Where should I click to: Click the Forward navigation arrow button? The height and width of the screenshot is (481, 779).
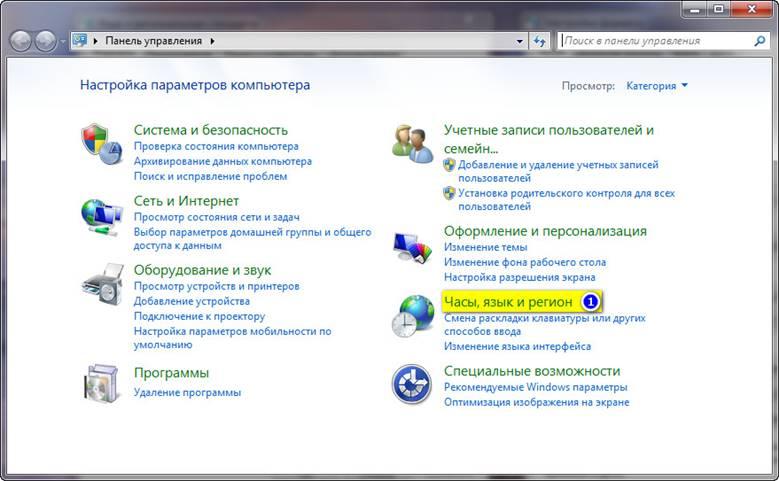click(x=45, y=41)
